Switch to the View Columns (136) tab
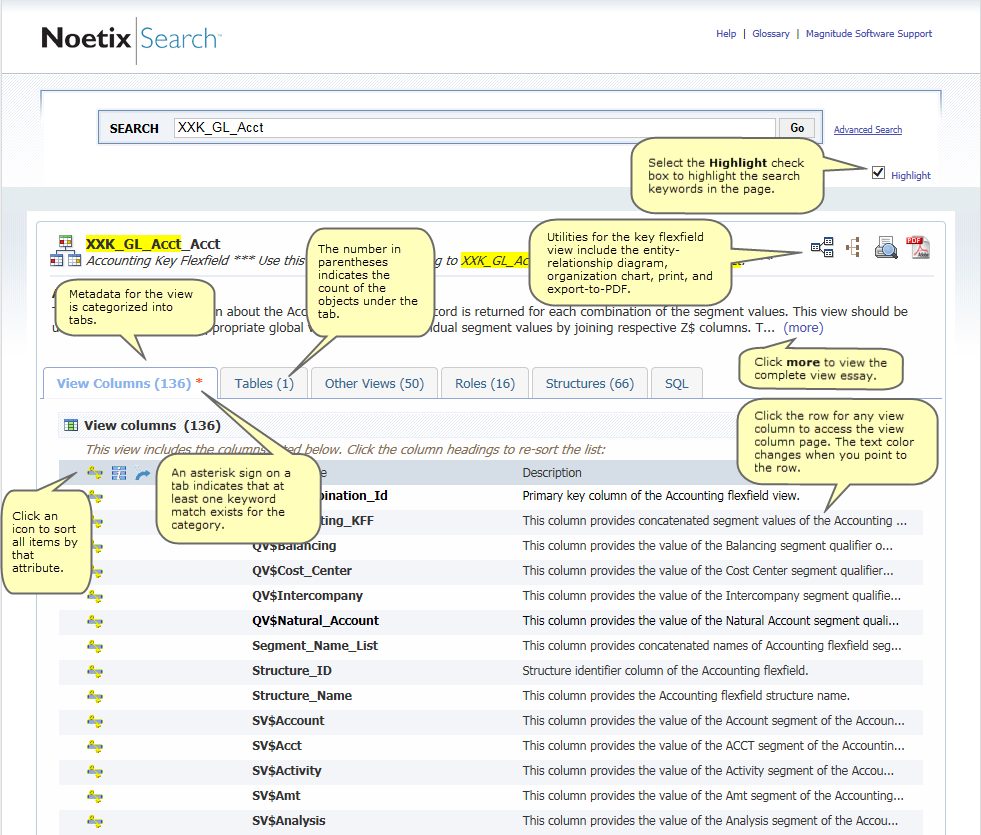The width and height of the screenshot is (981, 835). coord(130,383)
